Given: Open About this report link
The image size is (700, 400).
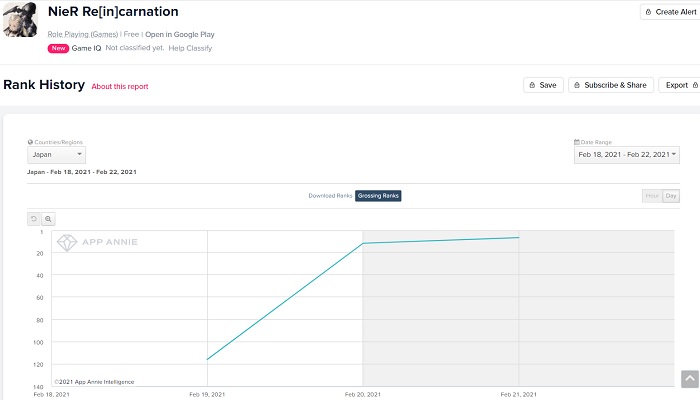Looking at the screenshot, I should [120, 87].
